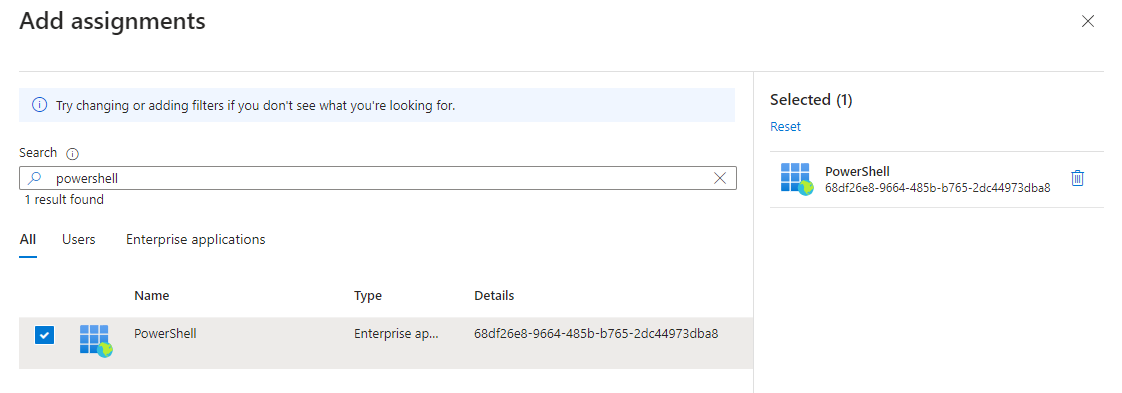Click the PowerShell app icon in results row
The height and width of the screenshot is (393, 1122).
coord(96,341)
